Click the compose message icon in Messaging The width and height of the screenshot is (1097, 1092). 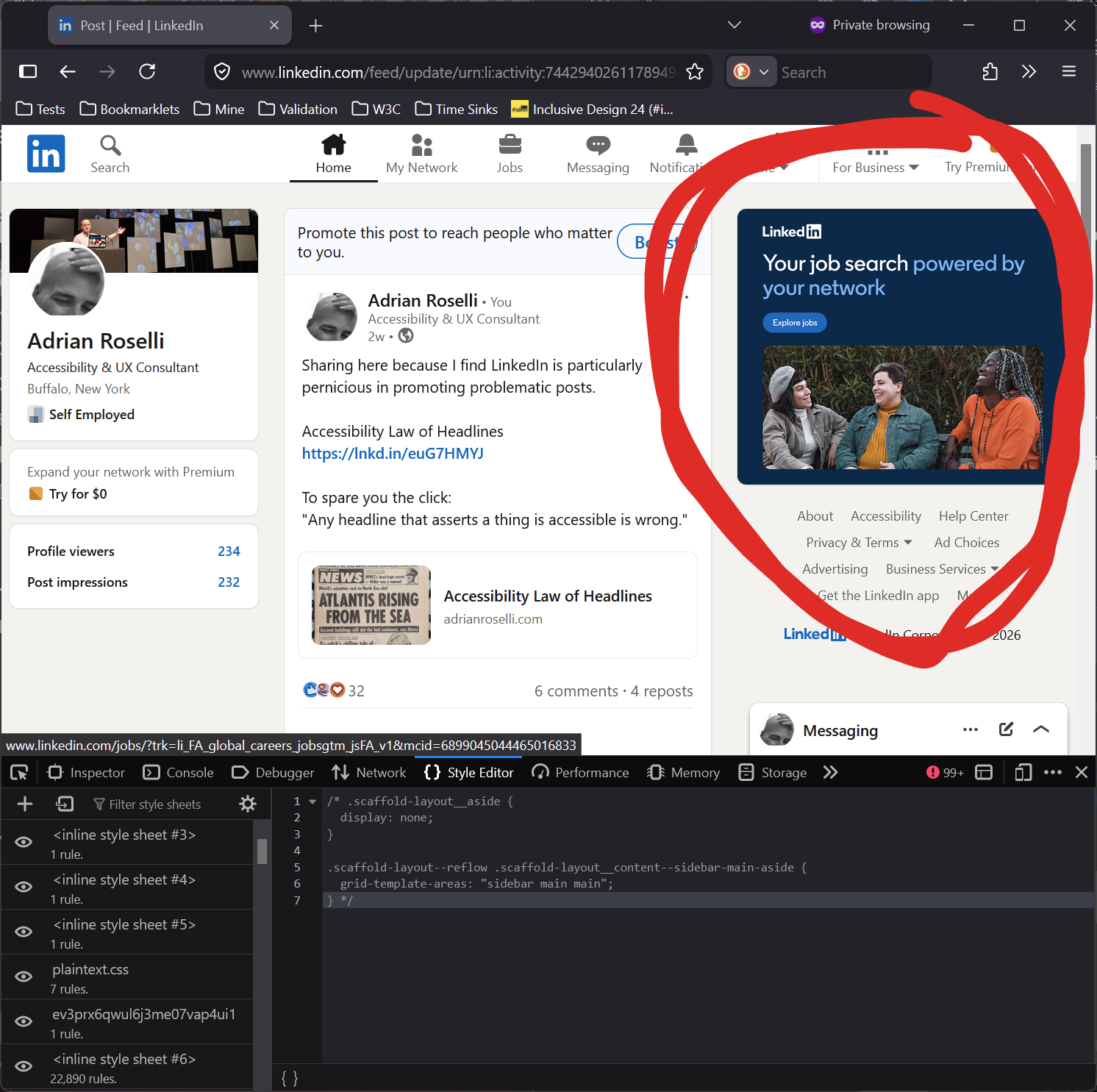coord(1006,729)
